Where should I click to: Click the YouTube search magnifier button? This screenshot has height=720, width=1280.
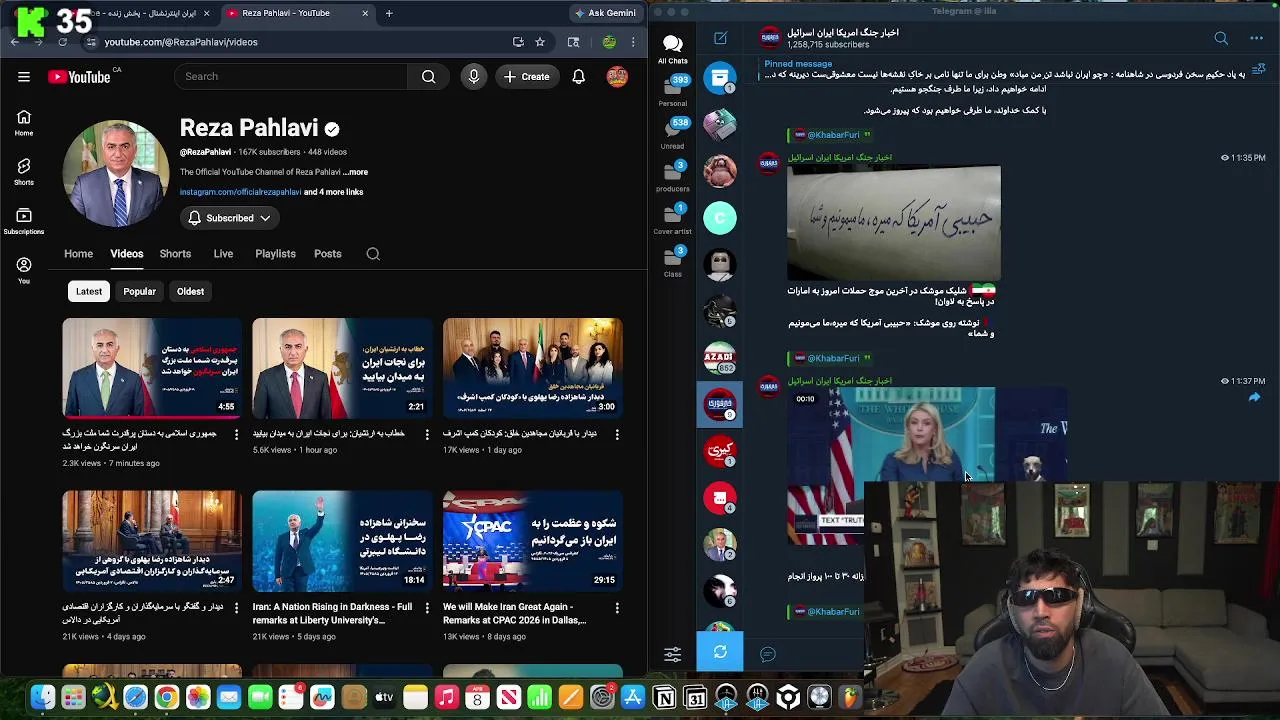428,77
